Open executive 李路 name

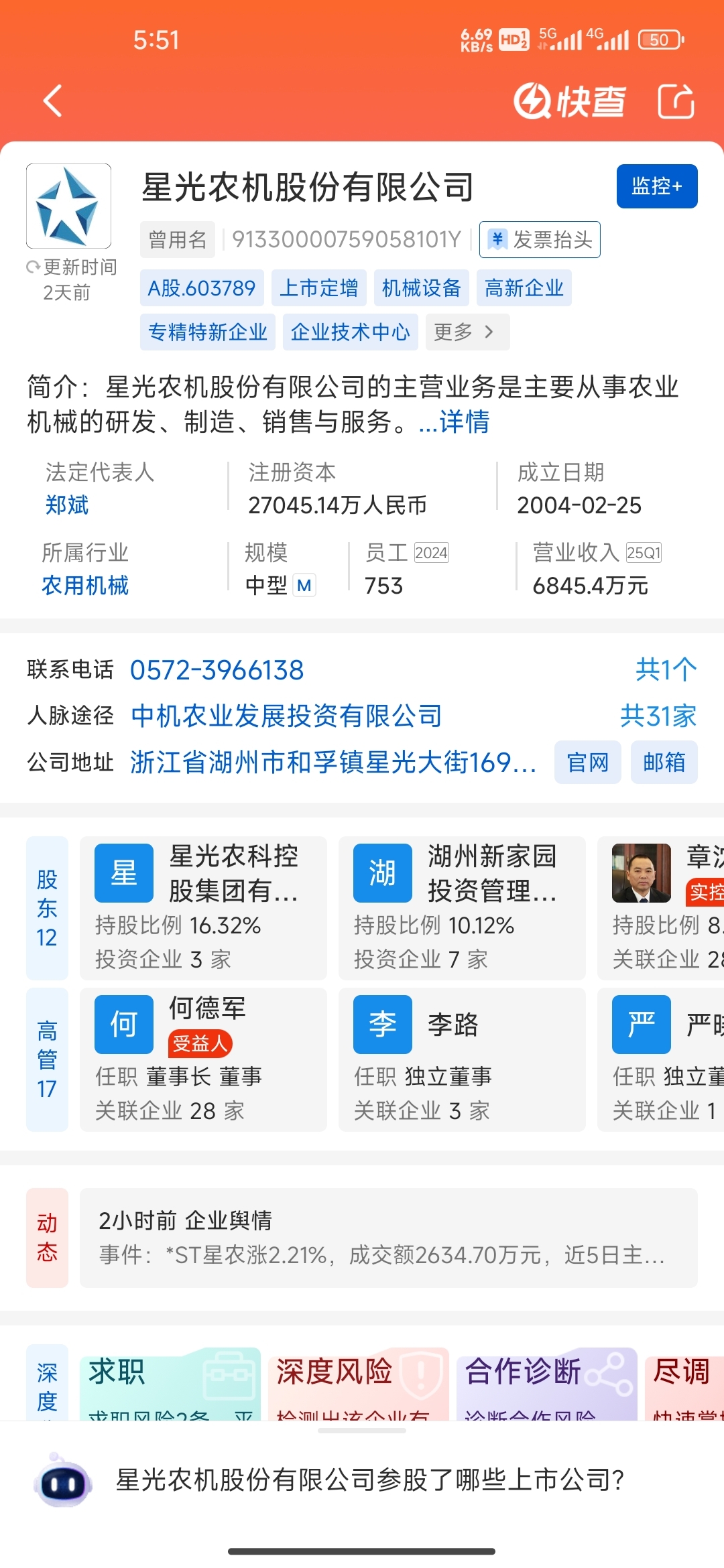coord(453,1025)
